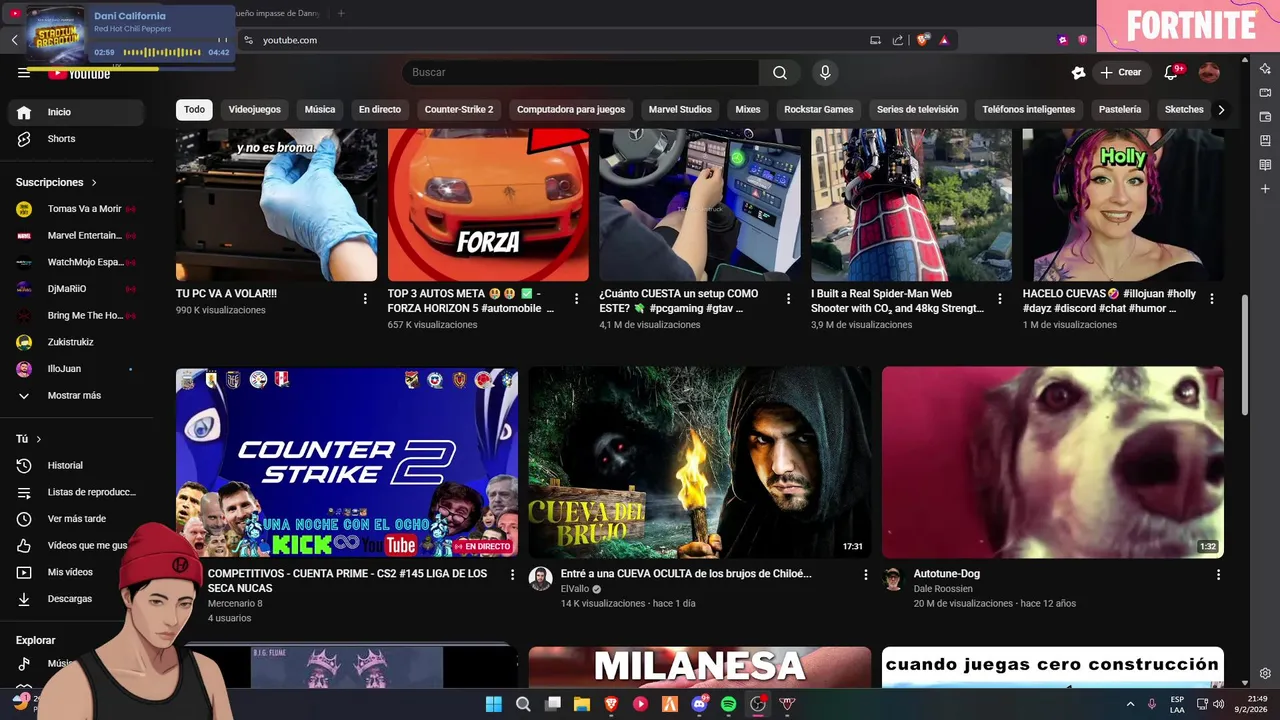Open Ver más tarde clock entry
Image resolution: width=1280 pixels, height=720 pixels.
pos(78,519)
